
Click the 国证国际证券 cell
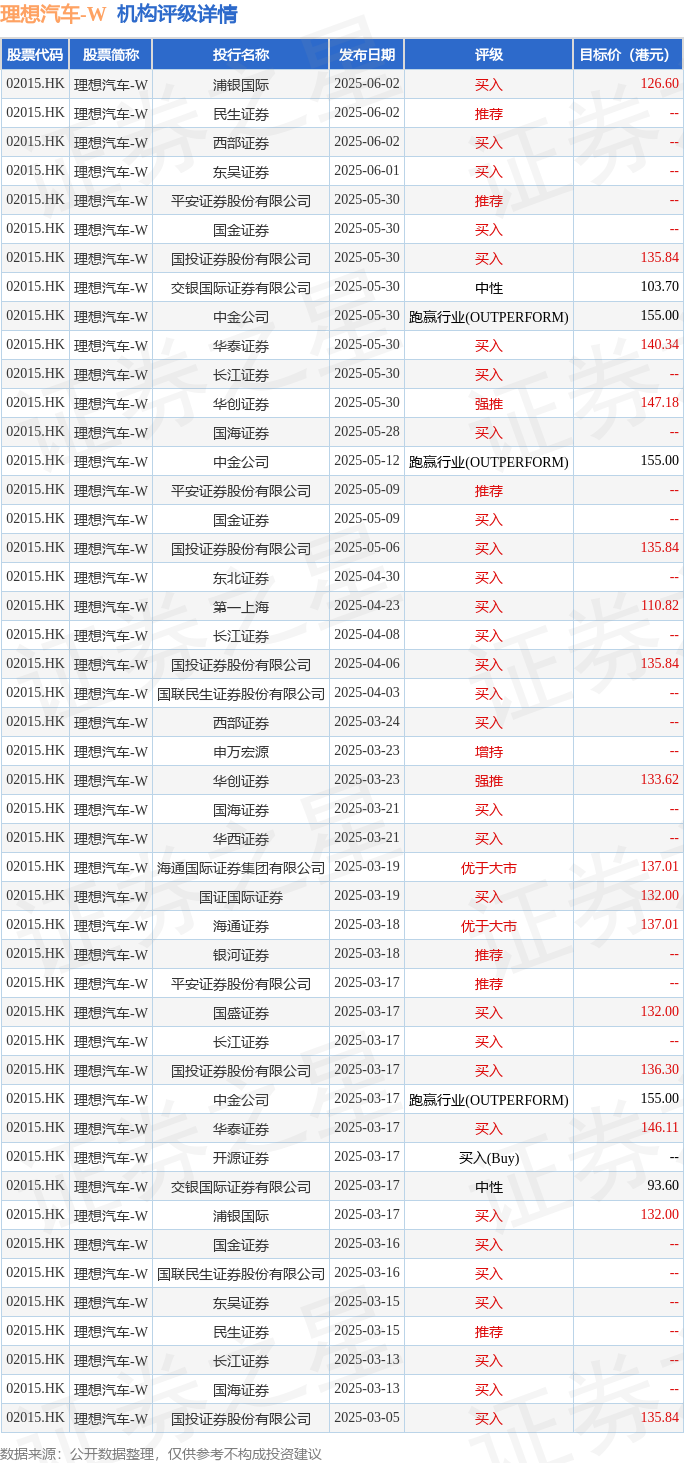coord(241,896)
